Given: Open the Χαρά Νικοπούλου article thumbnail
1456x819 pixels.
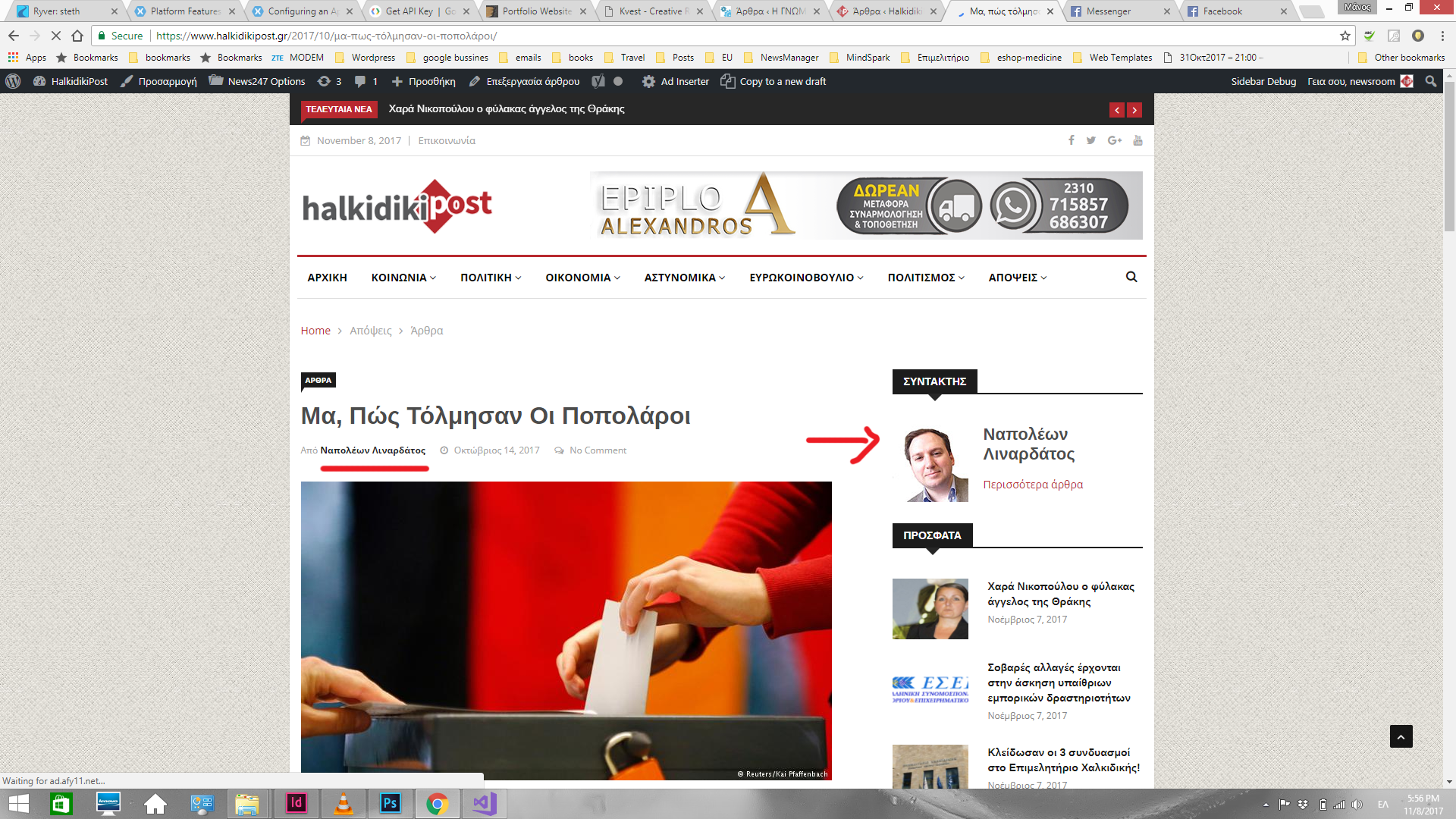Looking at the screenshot, I should tap(930, 609).
